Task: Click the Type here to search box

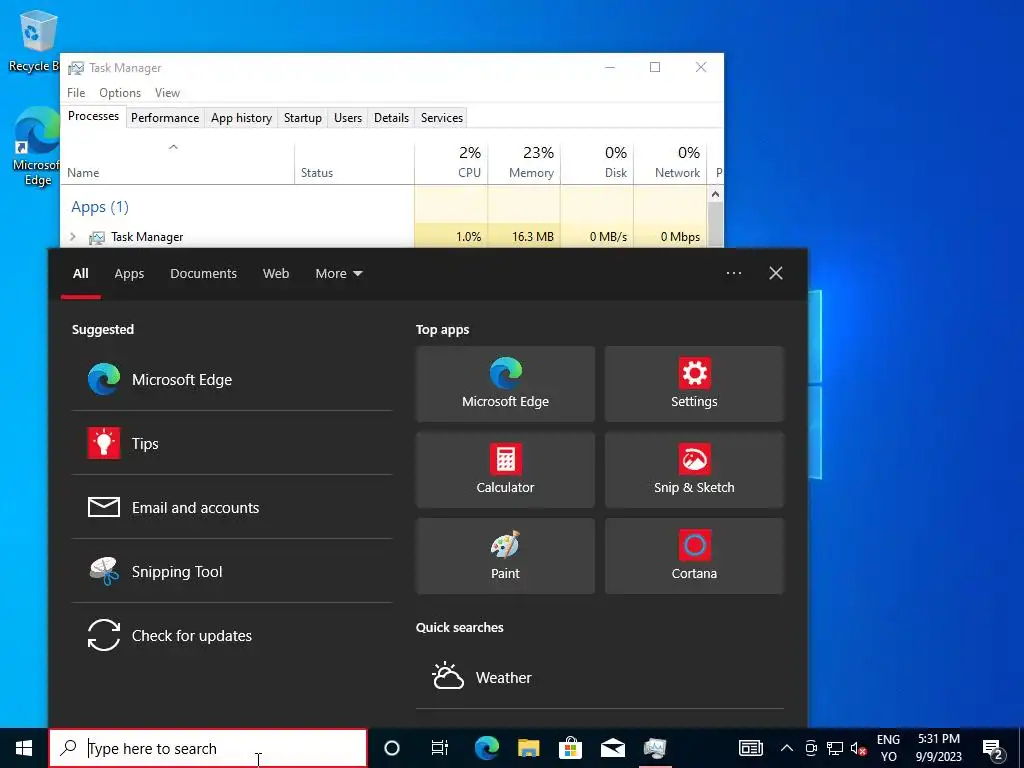Action: point(208,748)
